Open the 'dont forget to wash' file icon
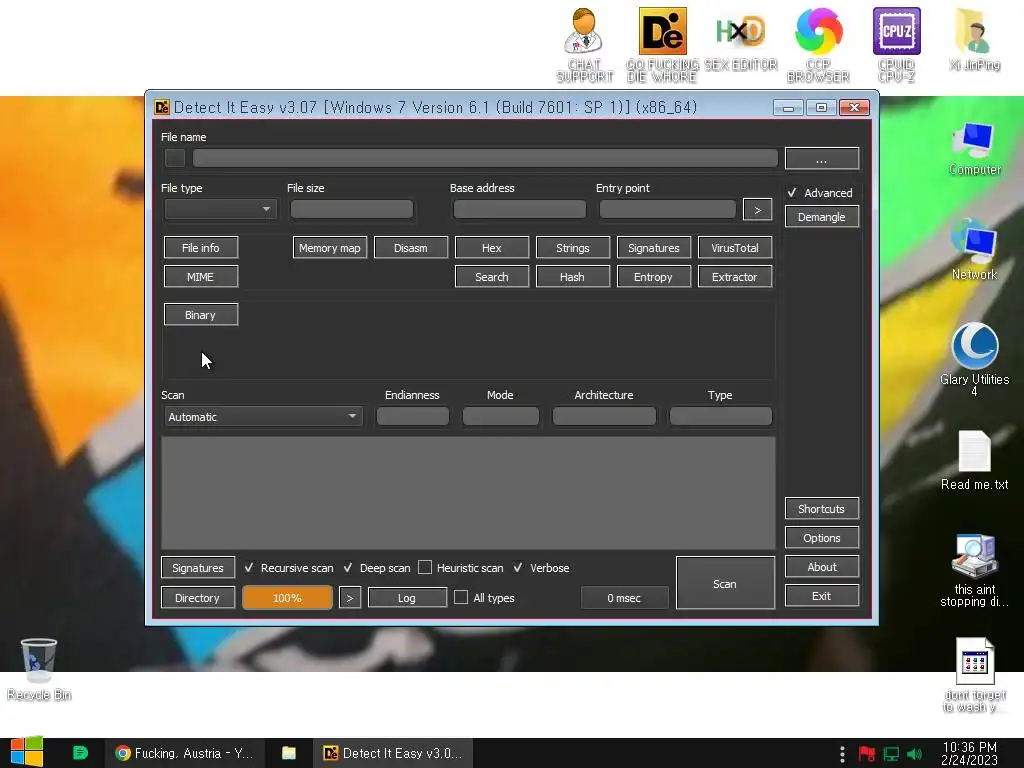1024x768 pixels. [x=974, y=675]
